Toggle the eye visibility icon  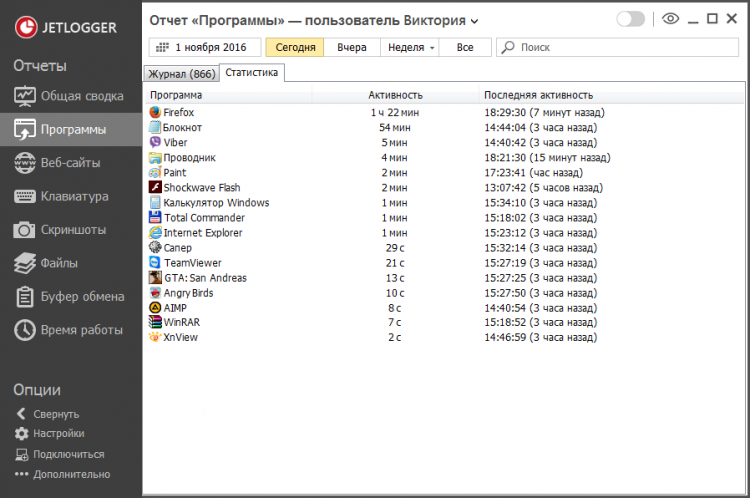pos(671,19)
